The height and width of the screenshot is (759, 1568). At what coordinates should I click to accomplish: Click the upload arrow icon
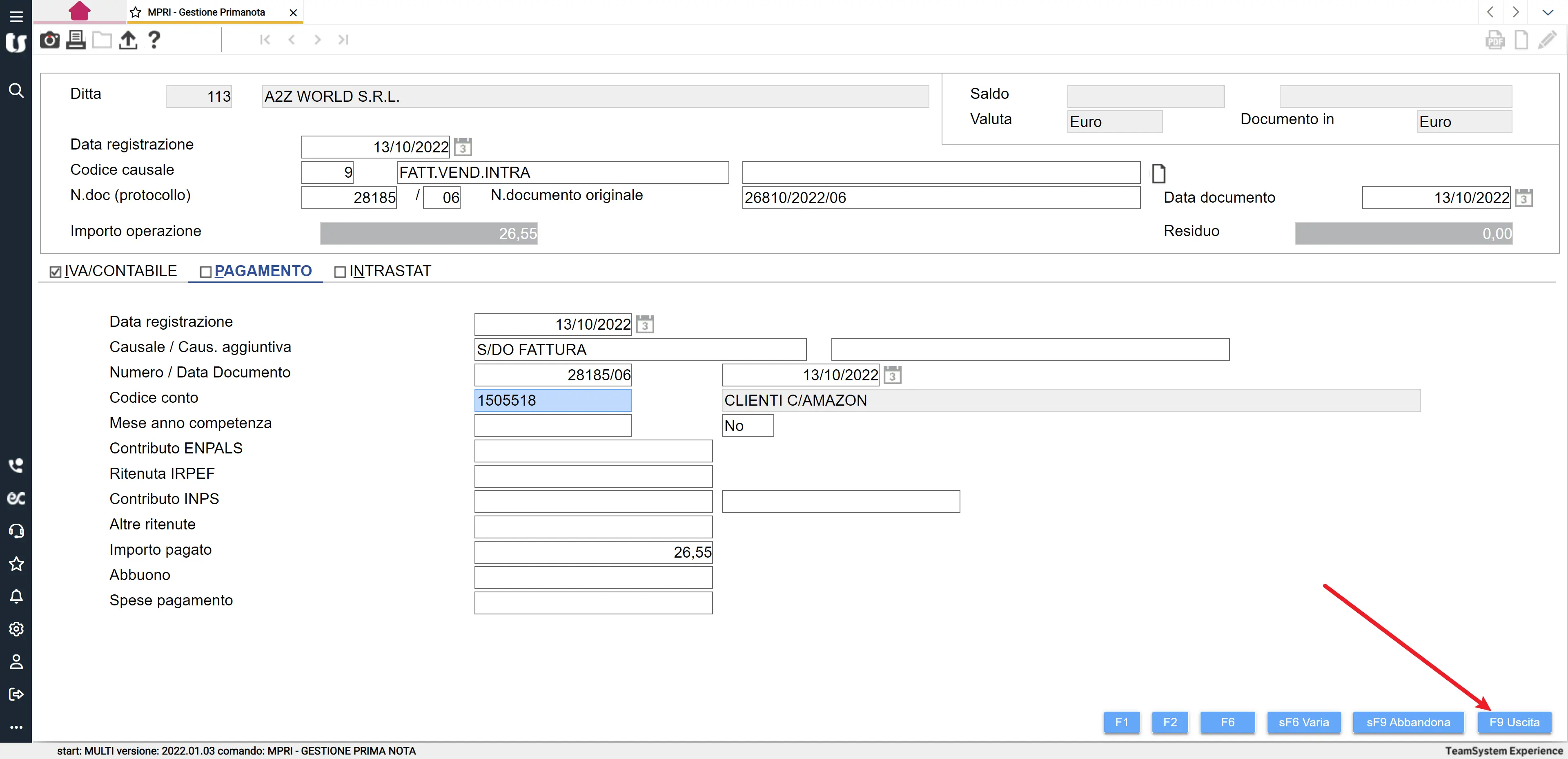(128, 40)
